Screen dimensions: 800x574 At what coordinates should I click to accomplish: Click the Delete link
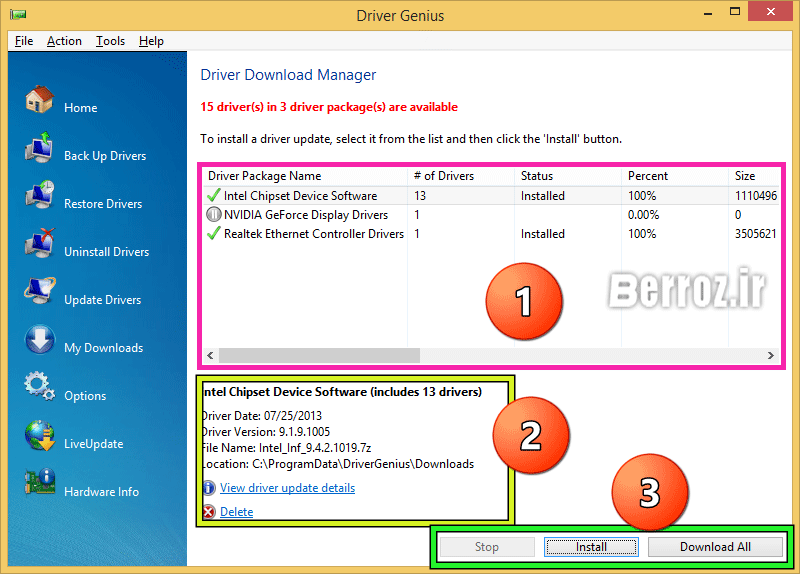tap(236, 512)
